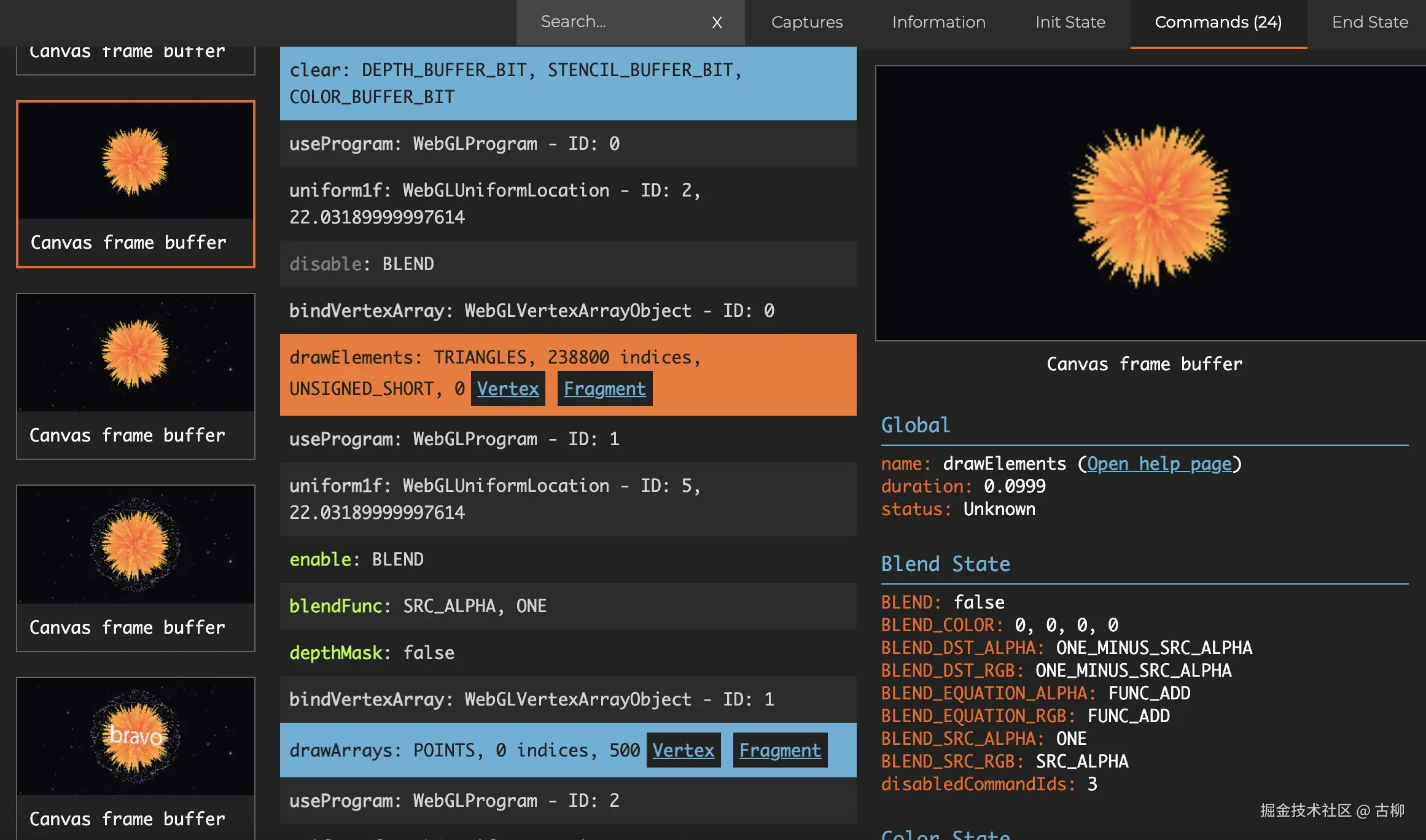Open the Information tab

[x=938, y=22]
